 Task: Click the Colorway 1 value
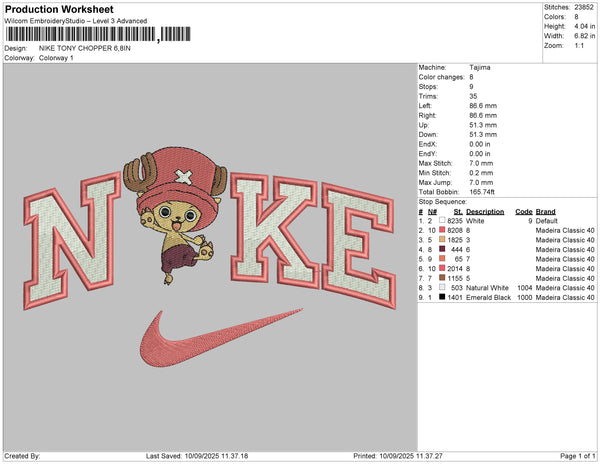[56, 58]
